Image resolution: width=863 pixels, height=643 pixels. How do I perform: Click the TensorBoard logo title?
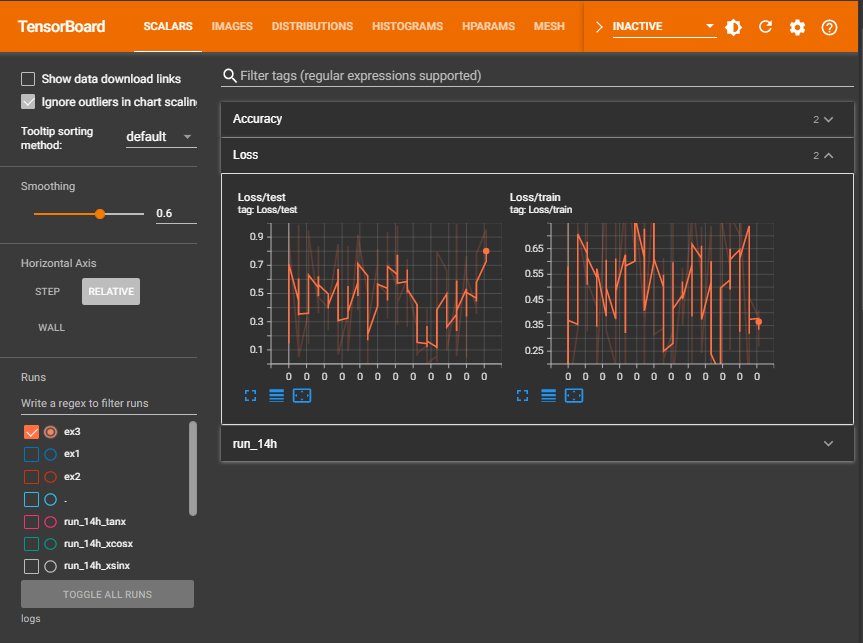(61, 26)
